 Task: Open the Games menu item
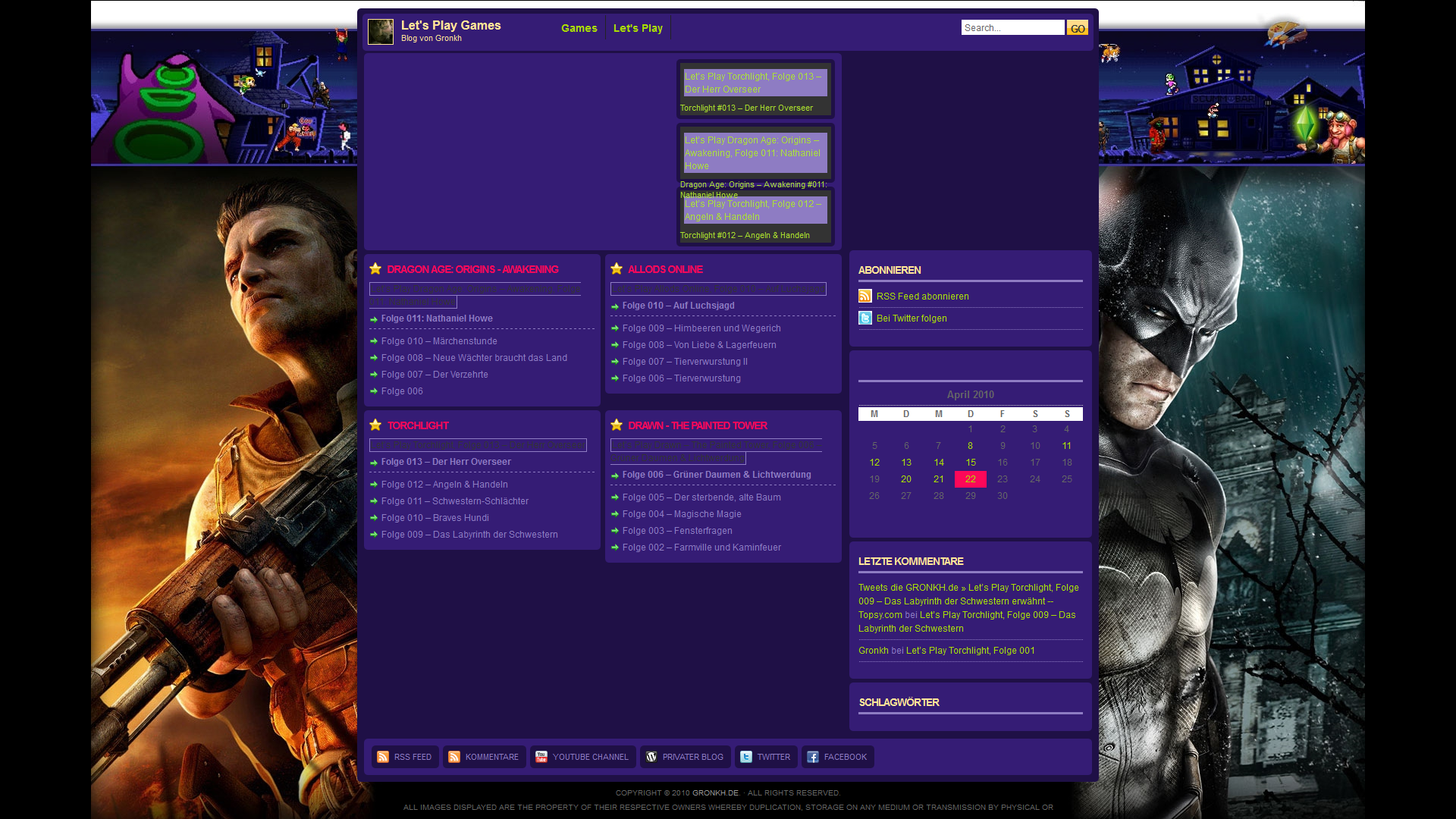(579, 28)
